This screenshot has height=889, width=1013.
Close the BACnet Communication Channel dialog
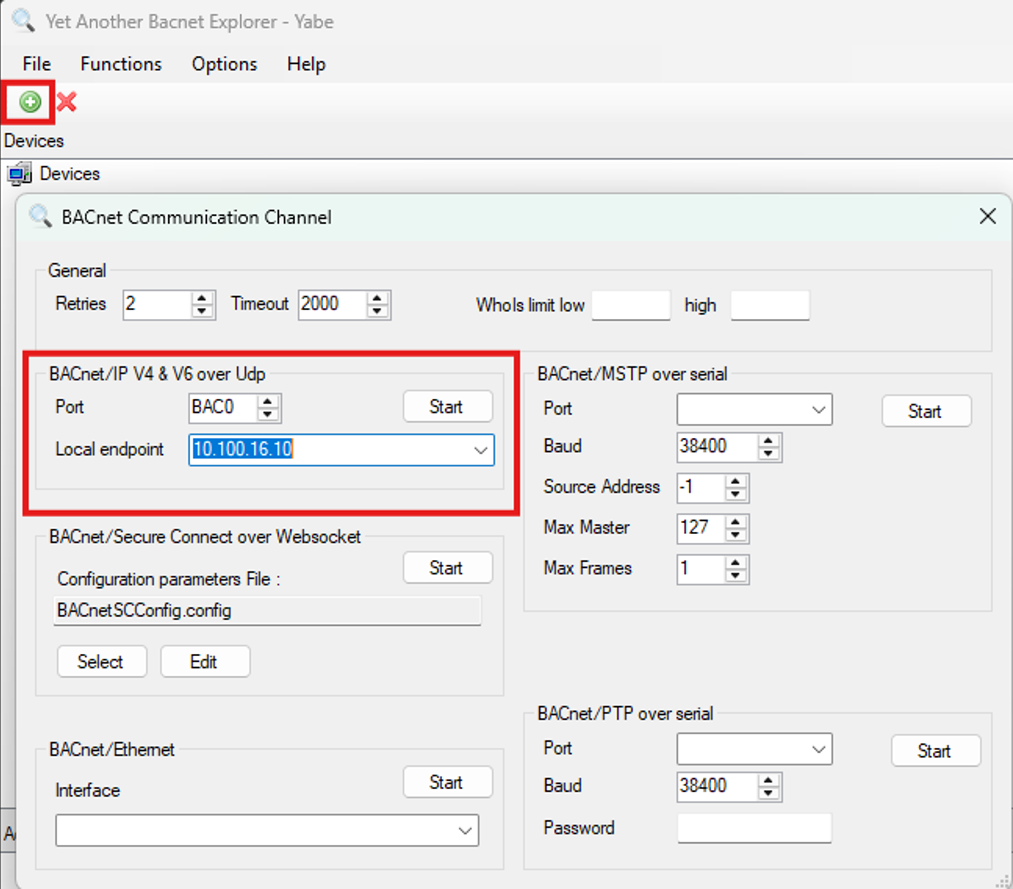click(x=987, y=216)
